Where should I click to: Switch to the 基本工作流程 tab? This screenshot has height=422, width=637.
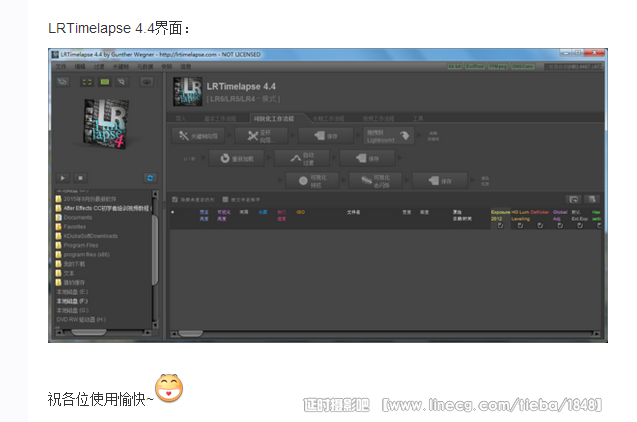(x=220, y=119)
